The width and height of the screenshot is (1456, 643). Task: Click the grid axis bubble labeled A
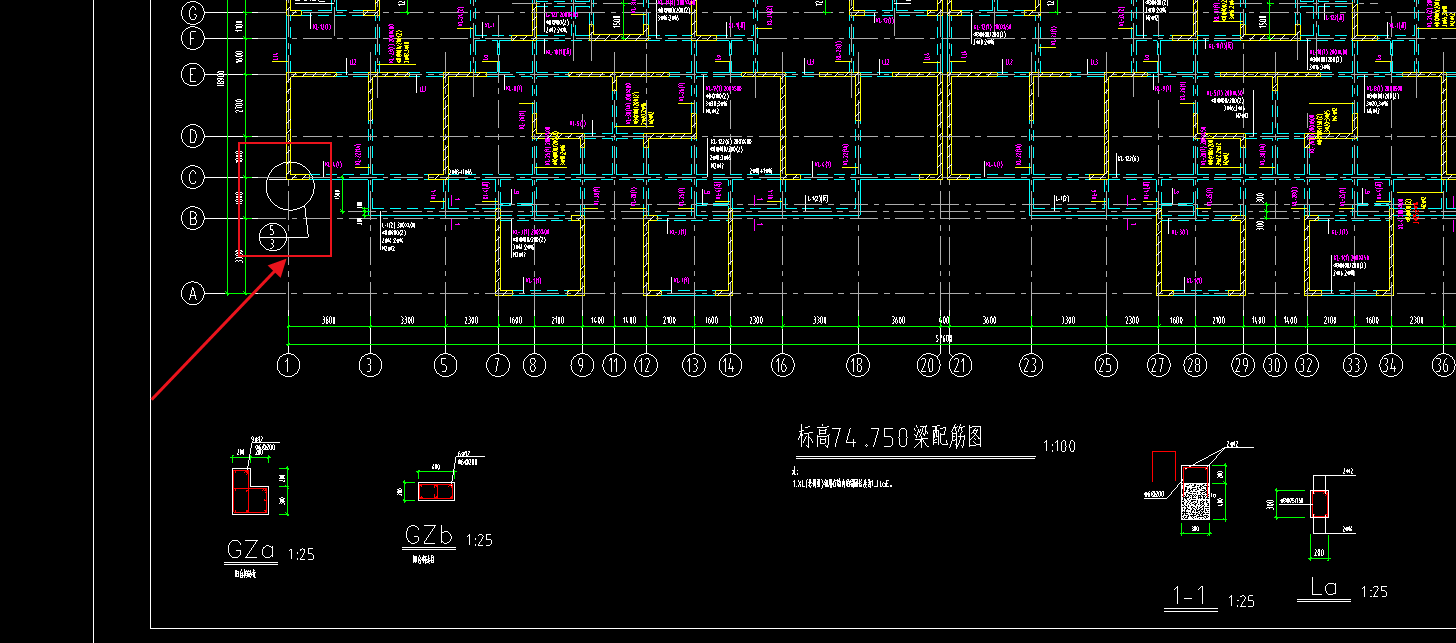(192, 293)
